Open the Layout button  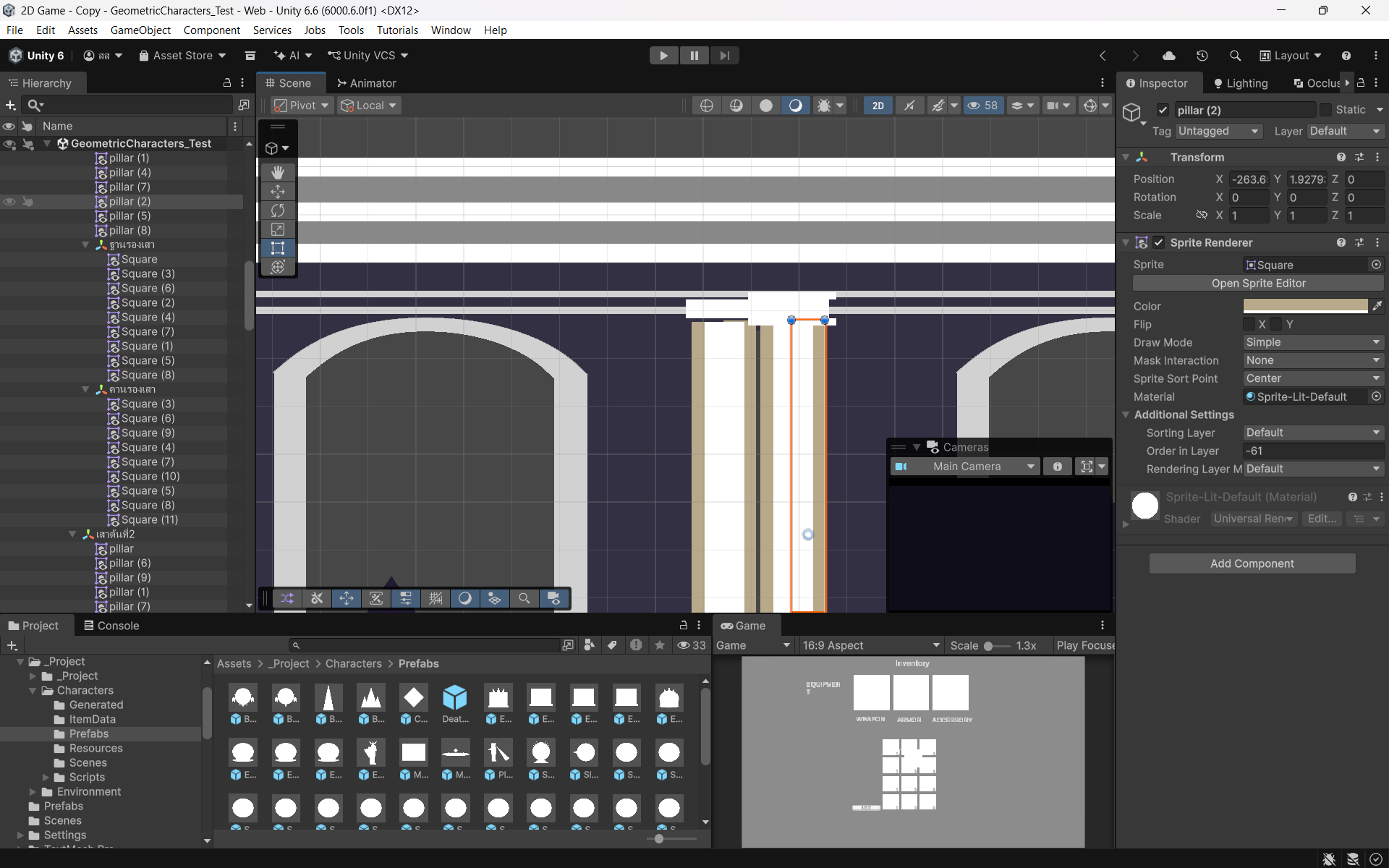1291,56
